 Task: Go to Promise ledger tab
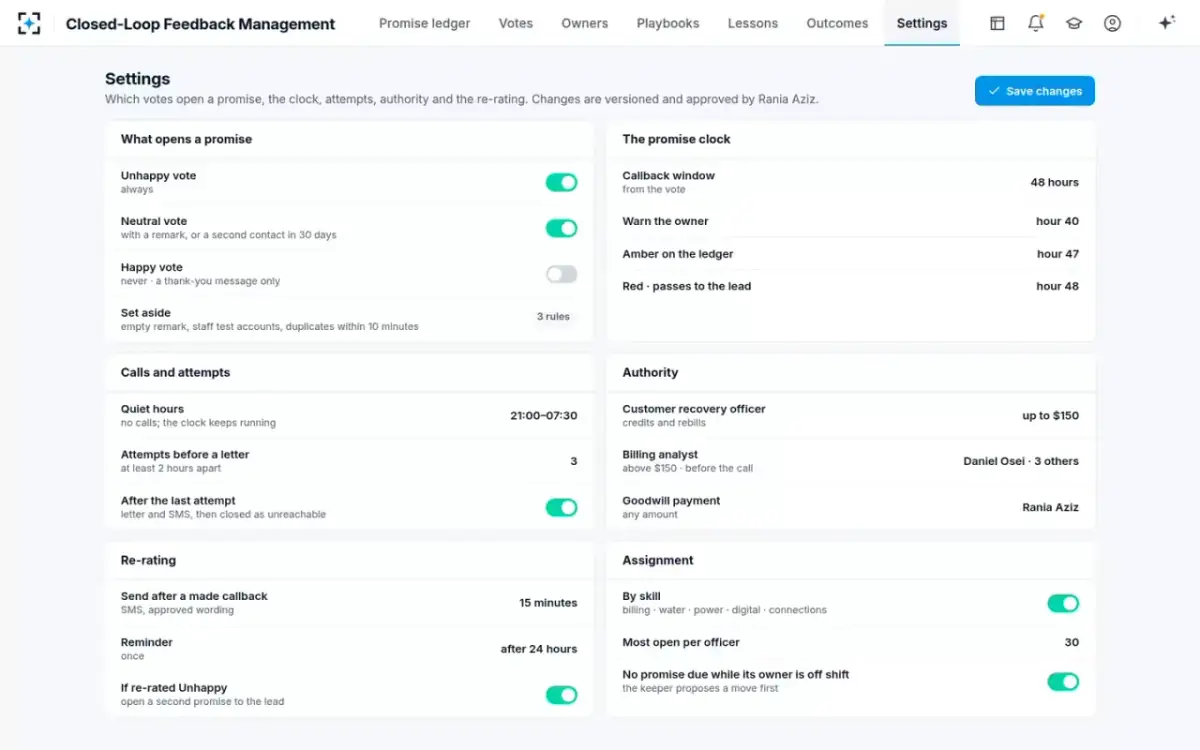424,23
